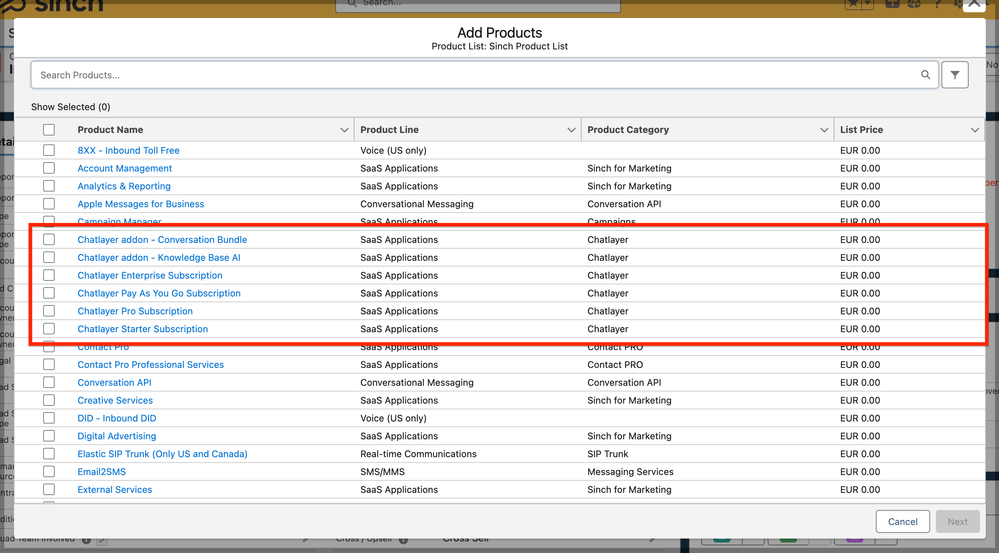Screen dimensions: 999x553
Task: Close the Add Products dialog
Action: [x=974, y=4]
